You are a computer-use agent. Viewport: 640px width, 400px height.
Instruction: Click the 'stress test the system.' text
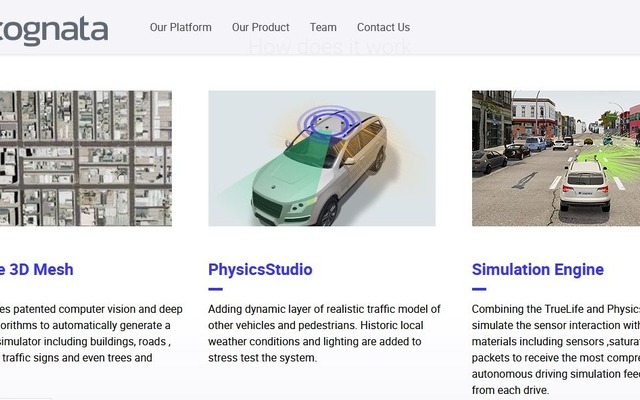pyautogui.click(x=262, y=358)
